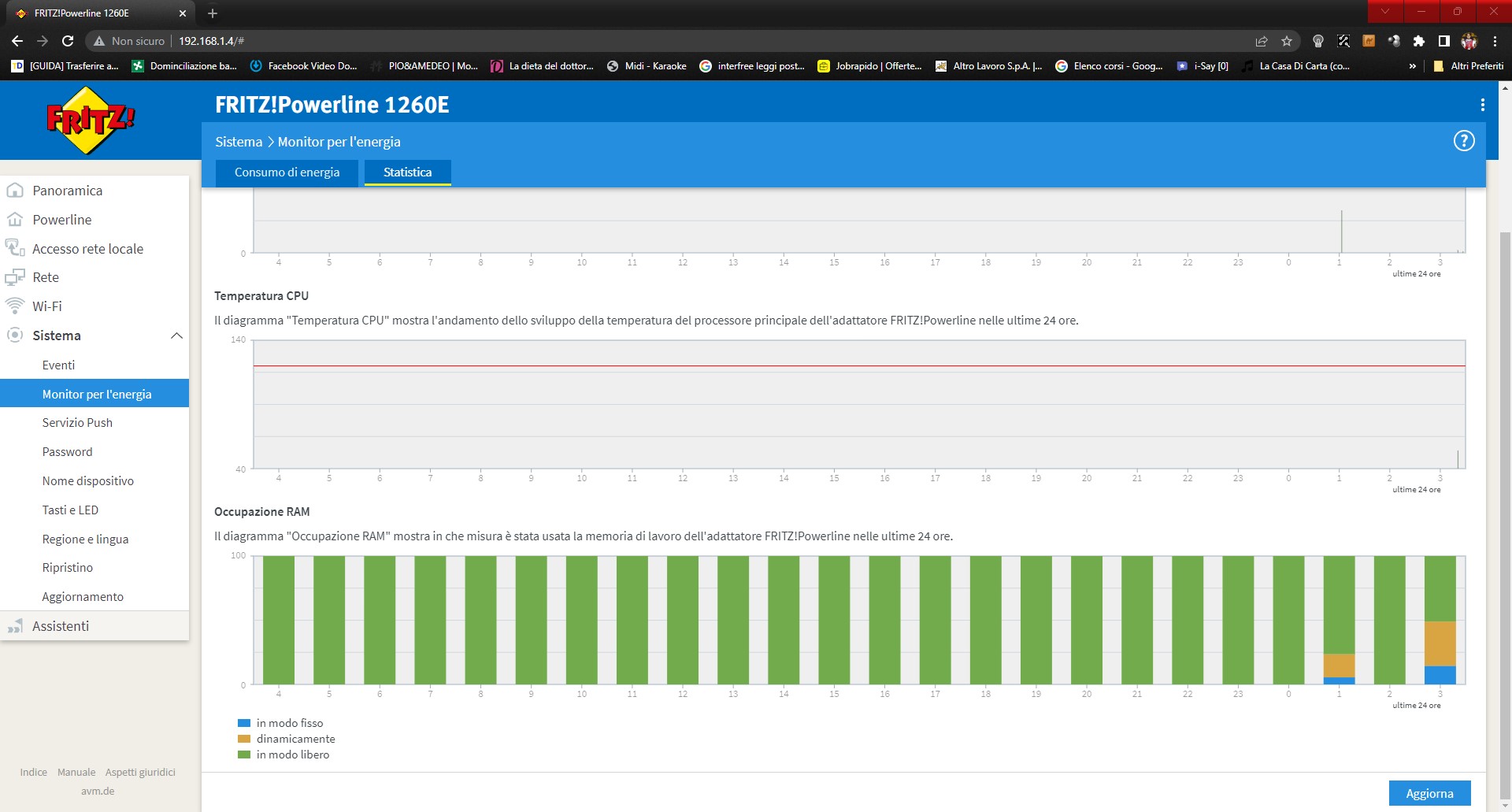This screenshot has width=1512, height=812.
Task: Reload the page with refresh icon
Action: click(x=68, y=41)
